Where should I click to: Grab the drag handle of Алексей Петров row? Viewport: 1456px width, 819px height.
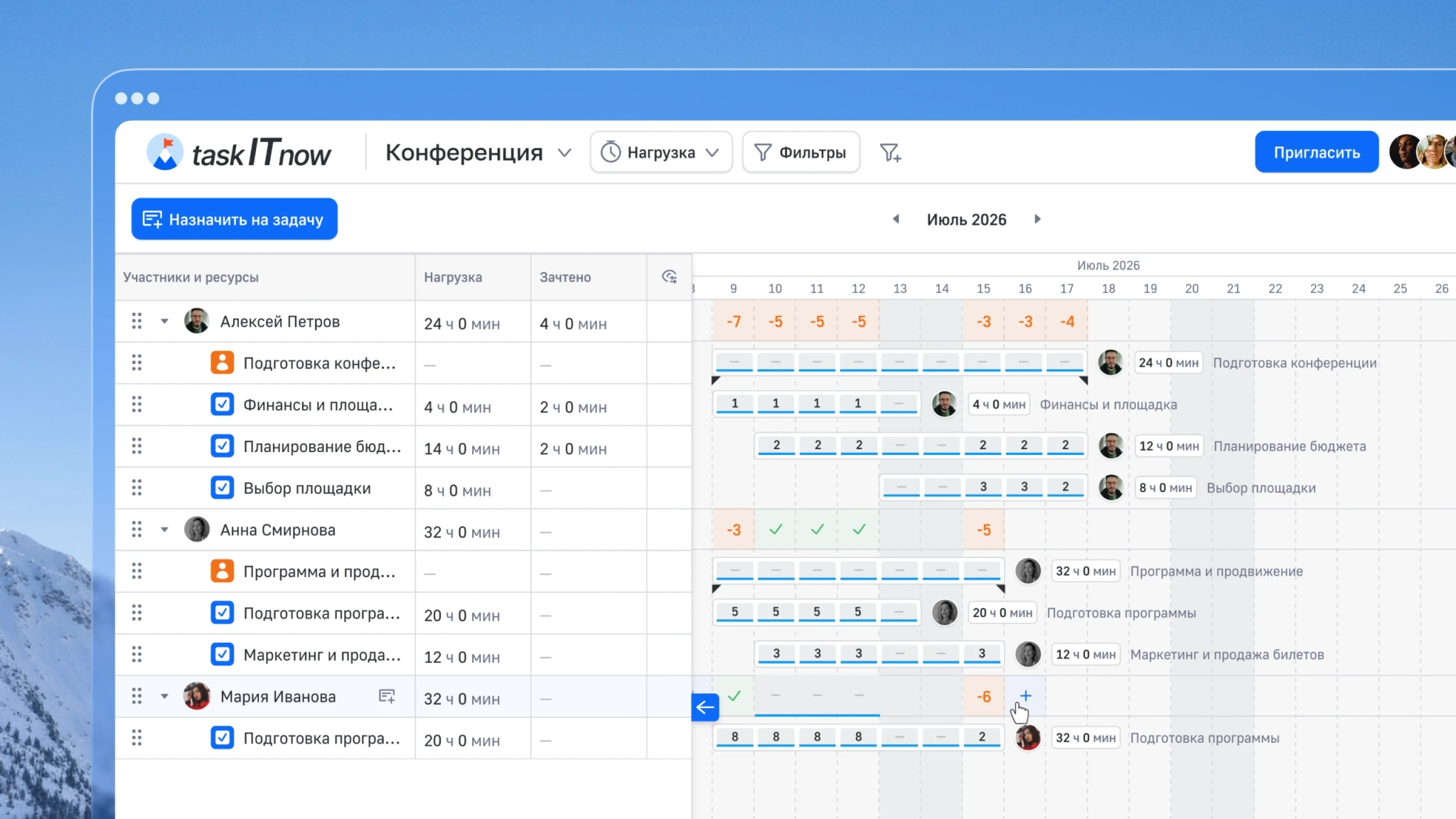[x=136, y=321]
